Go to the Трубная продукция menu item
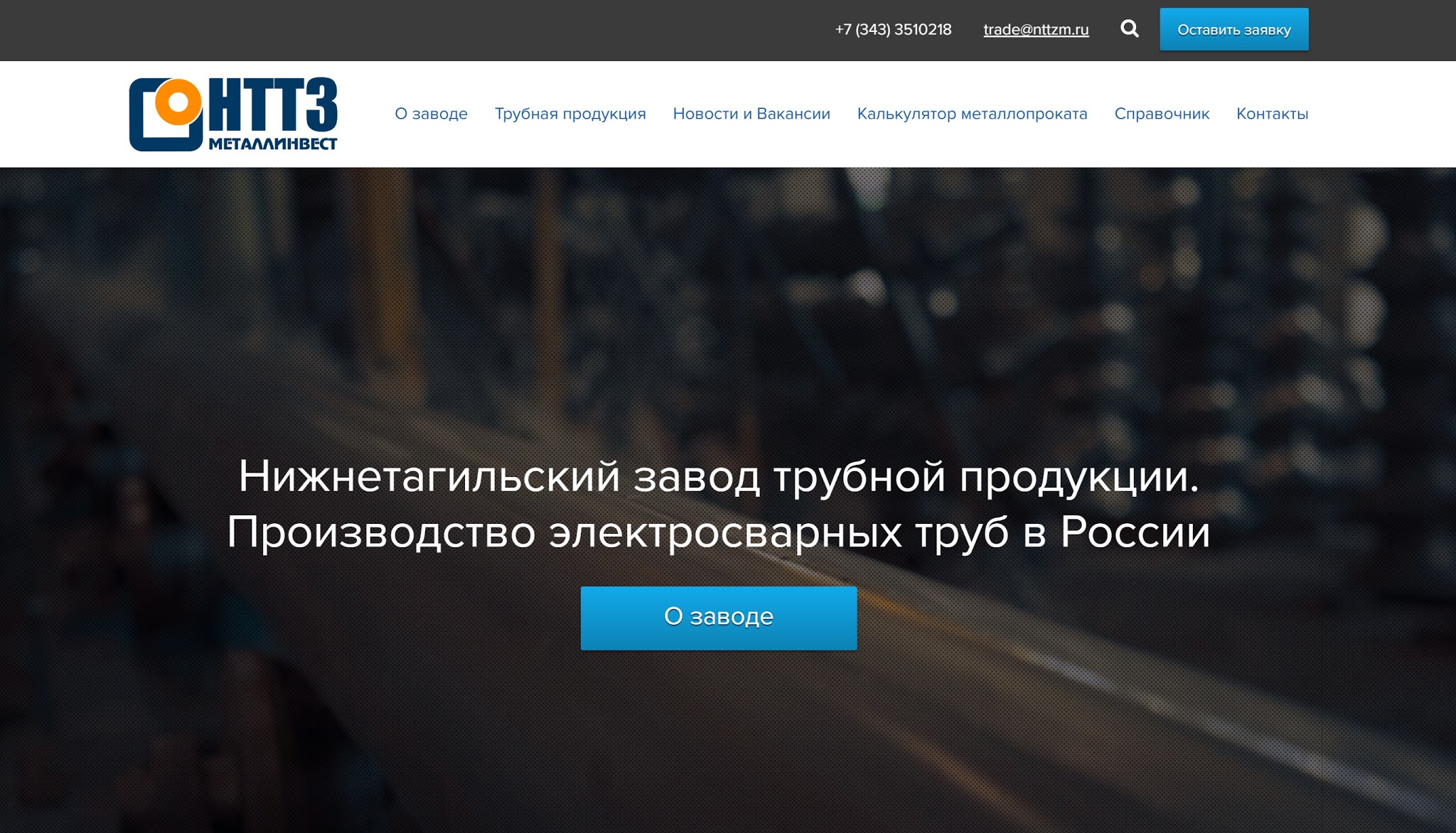1456x833 pixels. [x=570, y=114]
